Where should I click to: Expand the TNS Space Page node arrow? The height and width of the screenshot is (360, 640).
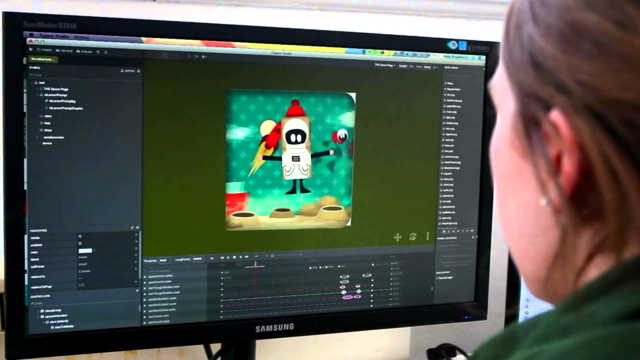[x=37, y=89]
